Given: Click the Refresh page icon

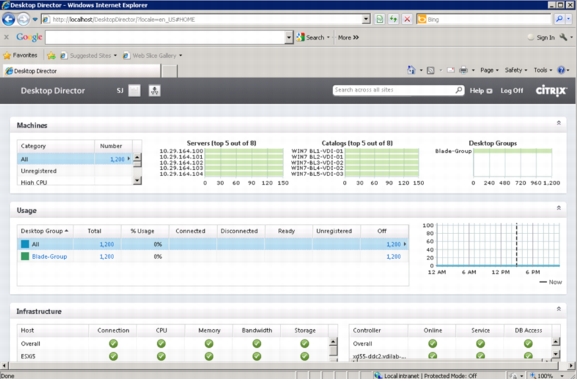Looking at the screenshot, I should pyautogui.click(x=393, y=19).
